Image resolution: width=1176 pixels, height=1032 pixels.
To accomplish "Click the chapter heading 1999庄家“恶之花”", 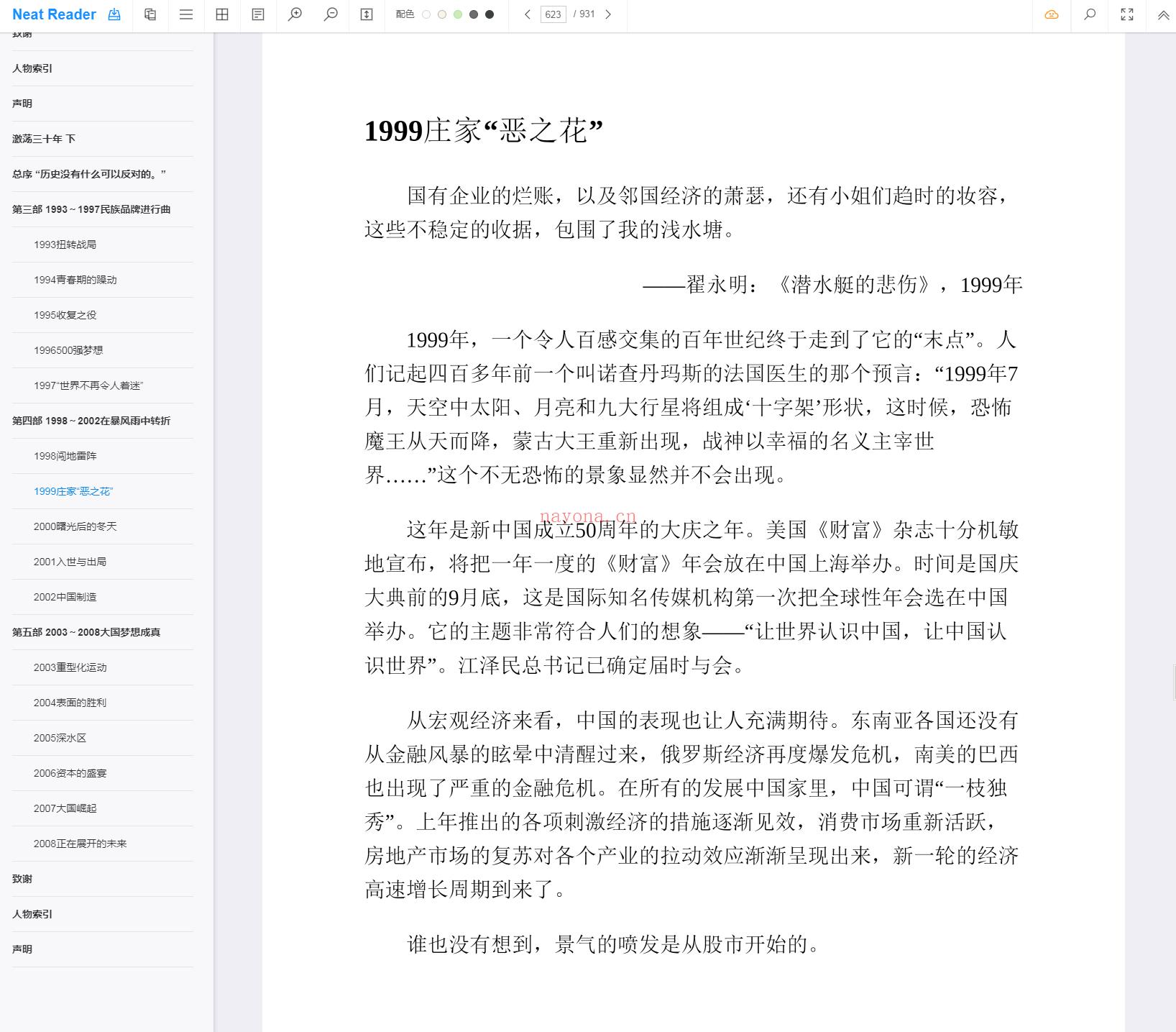I will 483,131.
